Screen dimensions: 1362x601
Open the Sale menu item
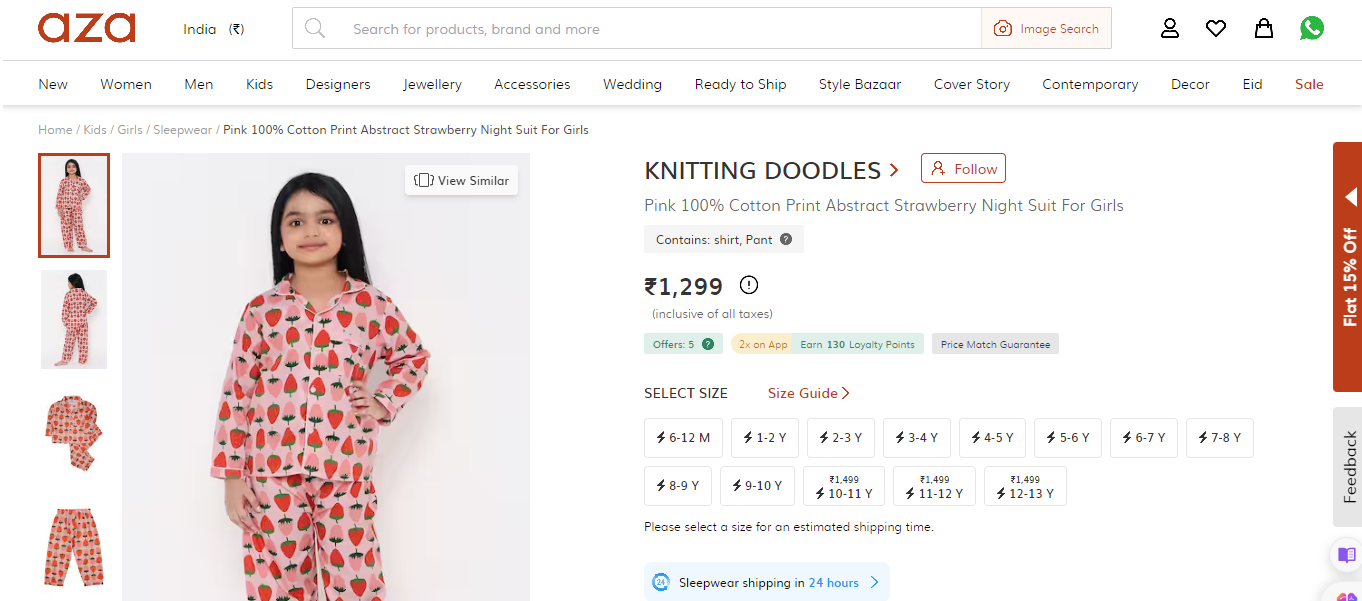point(1309,84)
